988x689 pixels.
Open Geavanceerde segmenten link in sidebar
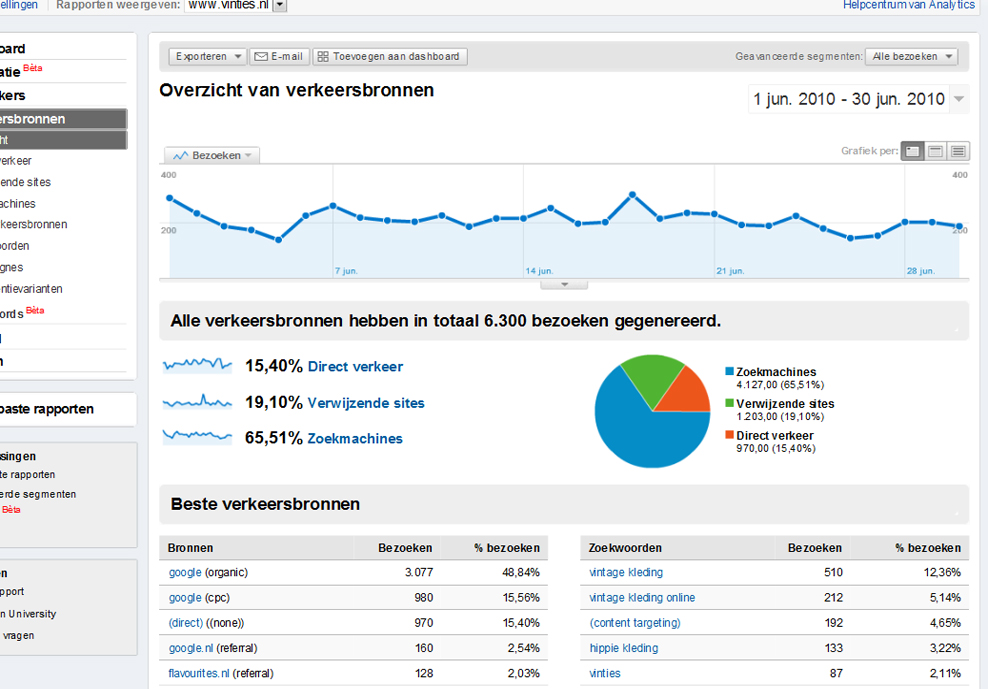[x=38, y=494]
